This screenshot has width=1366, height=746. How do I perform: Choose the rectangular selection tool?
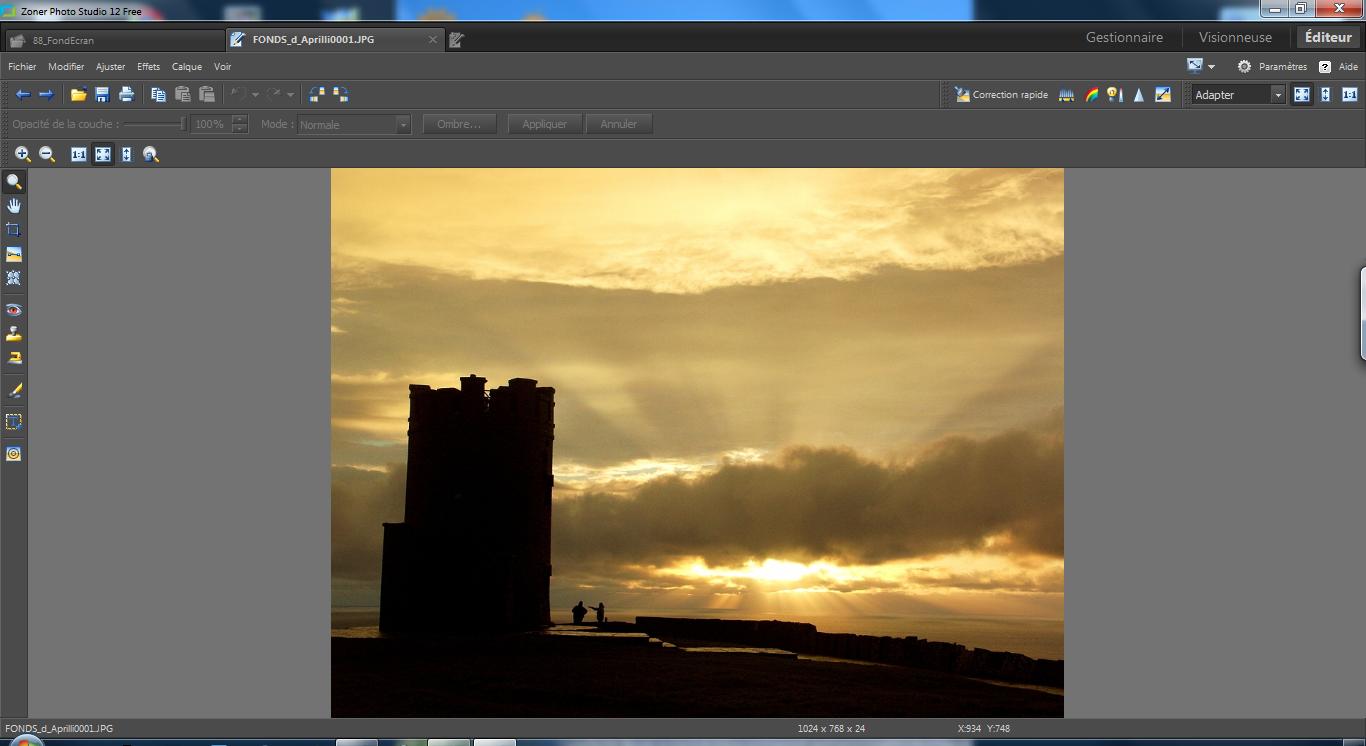[x=14, y=422]
